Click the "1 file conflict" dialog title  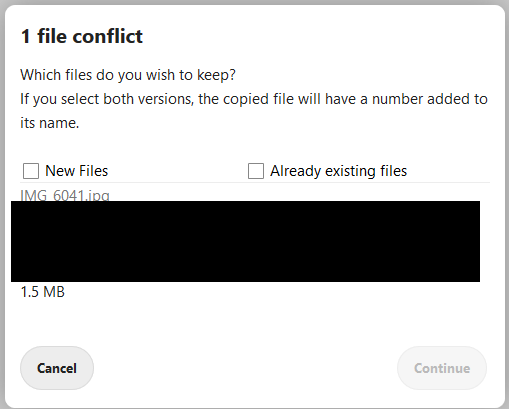pos(82,36)
